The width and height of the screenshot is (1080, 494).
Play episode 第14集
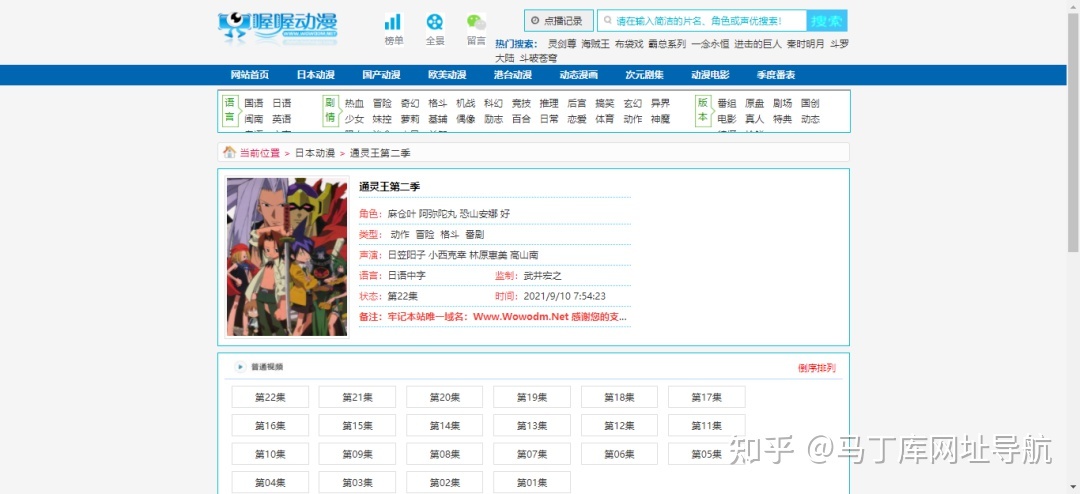click(444, 426)
